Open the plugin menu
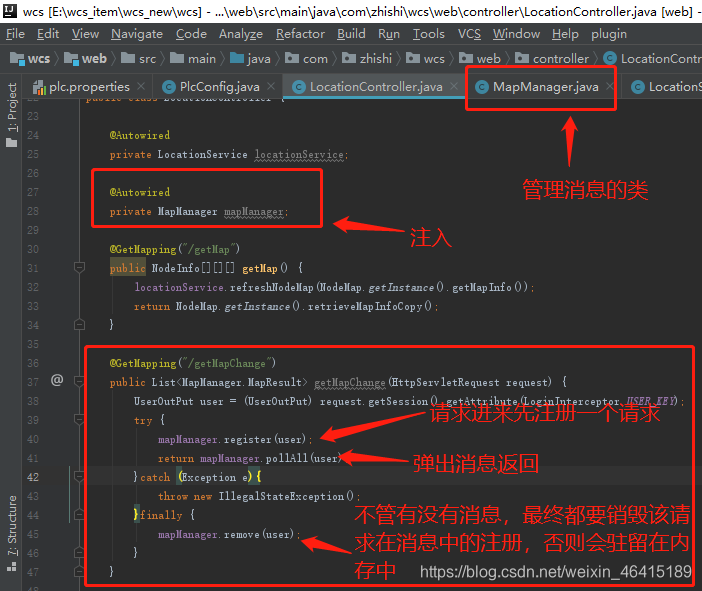 tap(609, 34)
